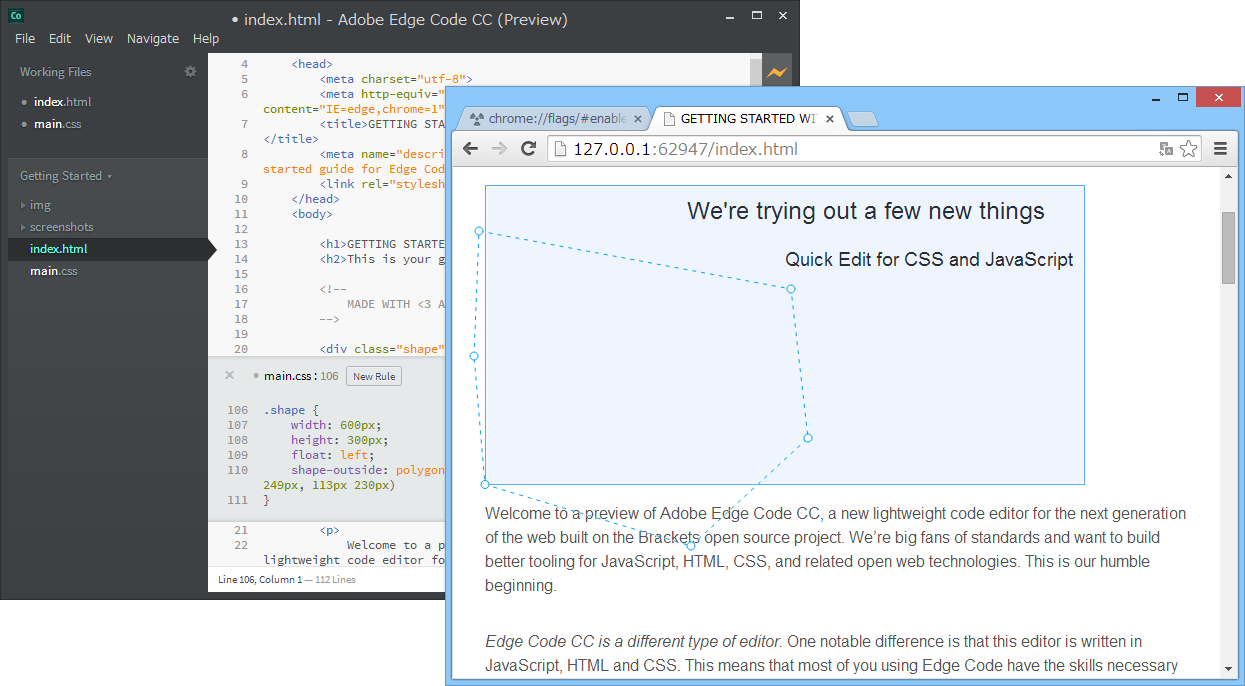The width and height of the screenshot is (1245, 686).
Task: Click the forward navigation arrow
Action: click(499, 148)
